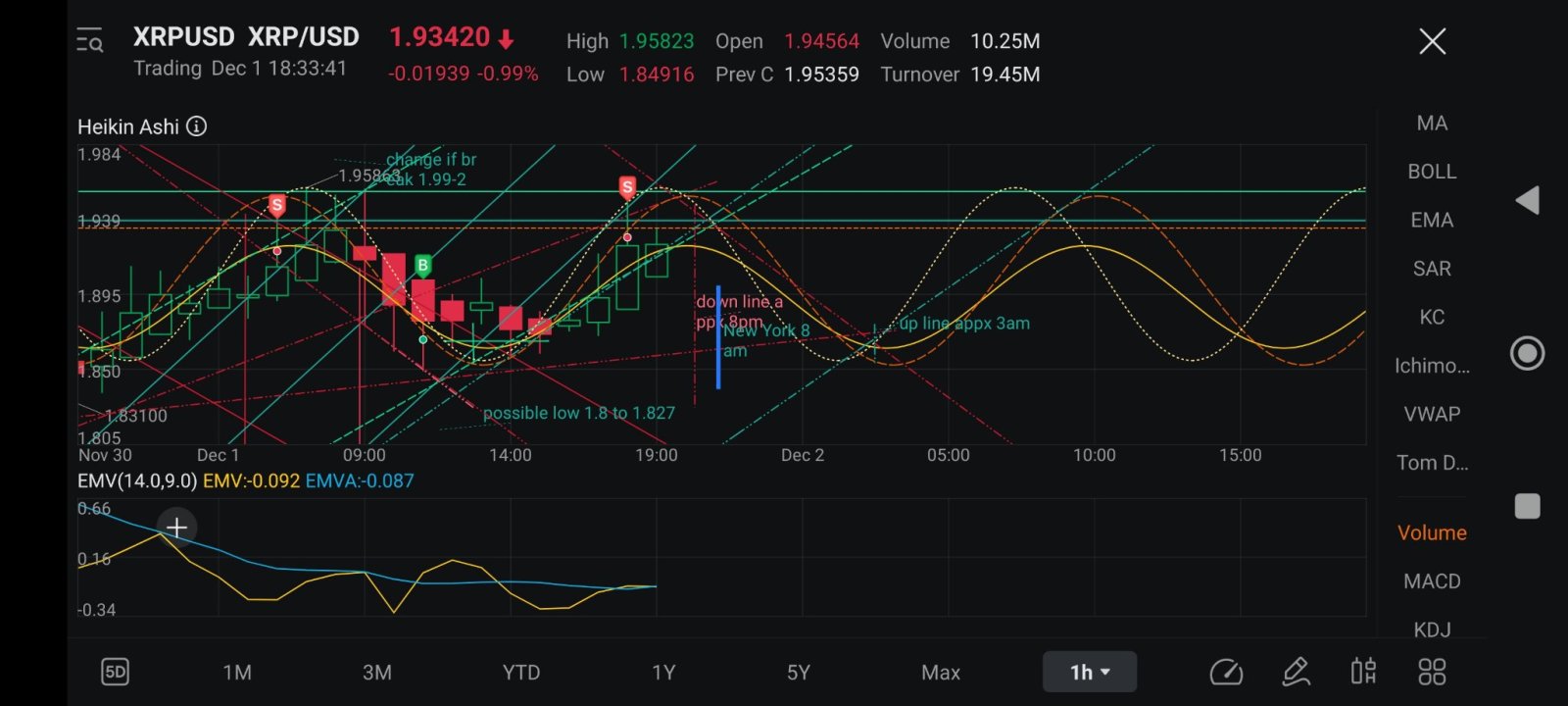Switch to the Max time range
The width and height of the screenshot is (1568, 706).
click(x=941, y=673)
